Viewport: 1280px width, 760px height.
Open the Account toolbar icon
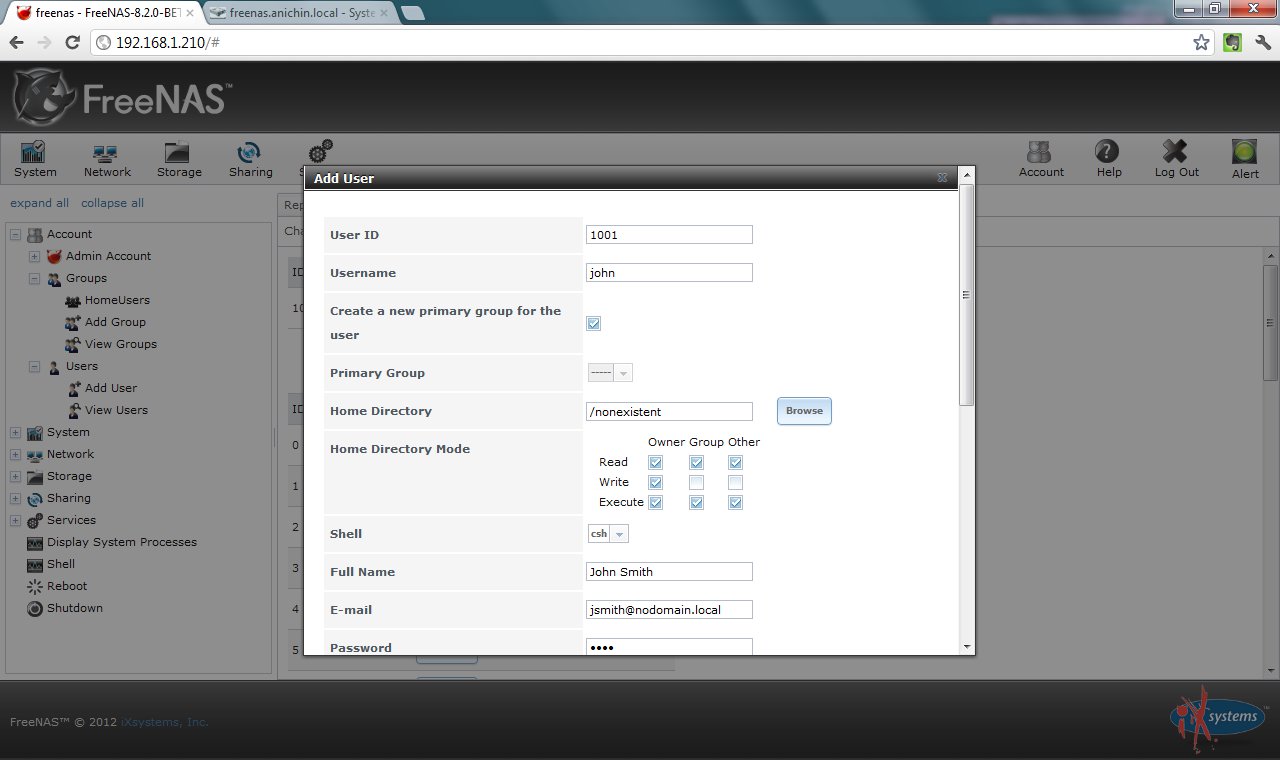pyautogui.click(x=1041, y=158)
